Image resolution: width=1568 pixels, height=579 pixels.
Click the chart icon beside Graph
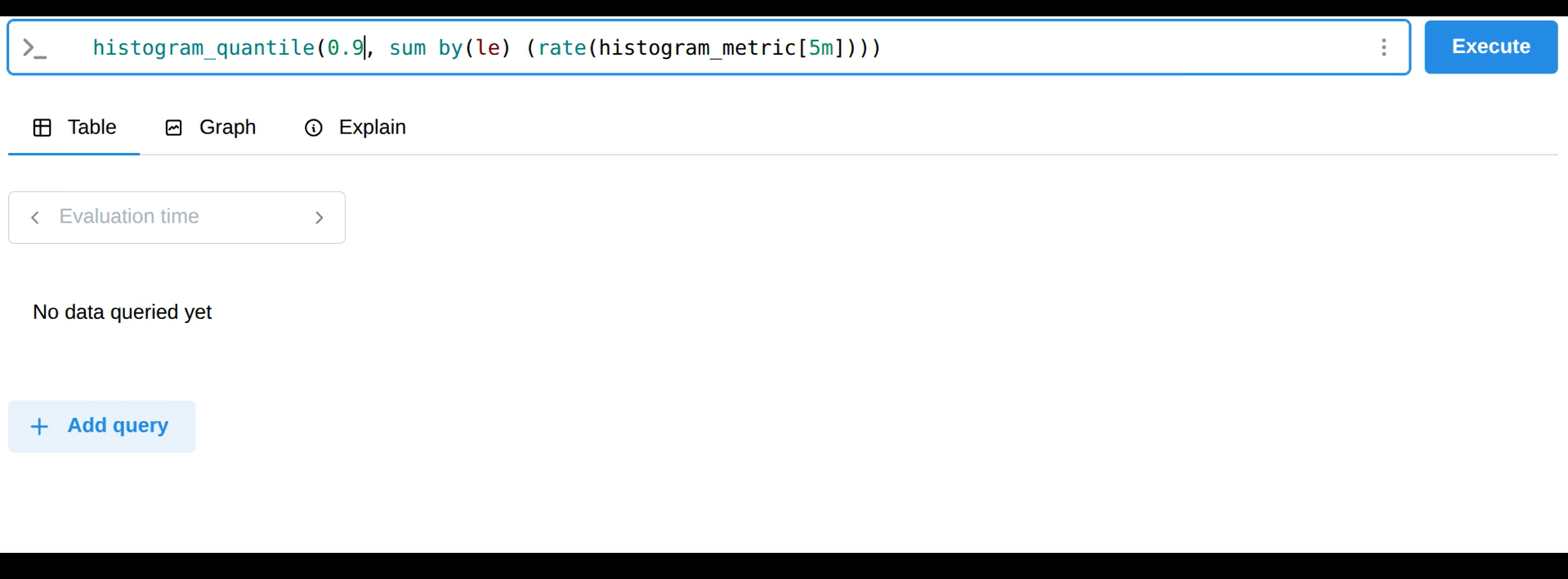[x=173, y=128]
